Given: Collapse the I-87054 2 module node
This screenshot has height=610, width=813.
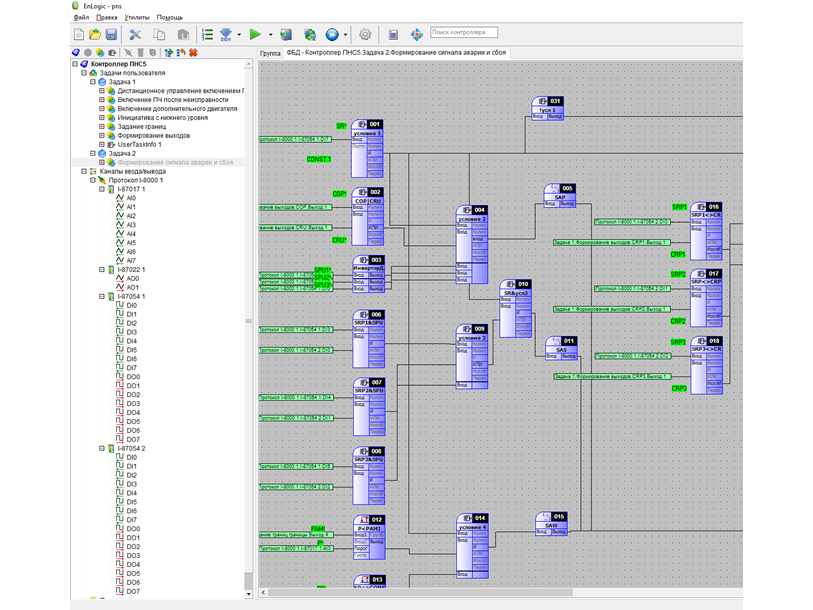Looking at the screenshot, I should (102, 448).
